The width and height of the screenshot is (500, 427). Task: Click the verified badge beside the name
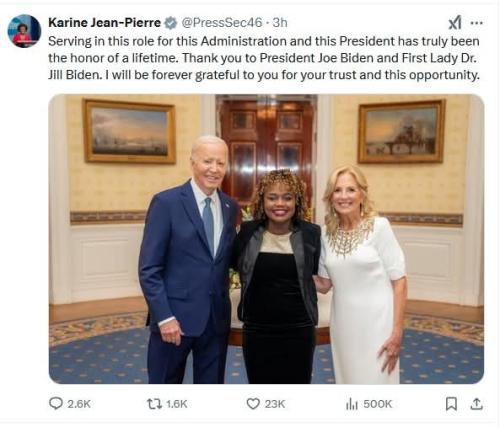(171, 23)
